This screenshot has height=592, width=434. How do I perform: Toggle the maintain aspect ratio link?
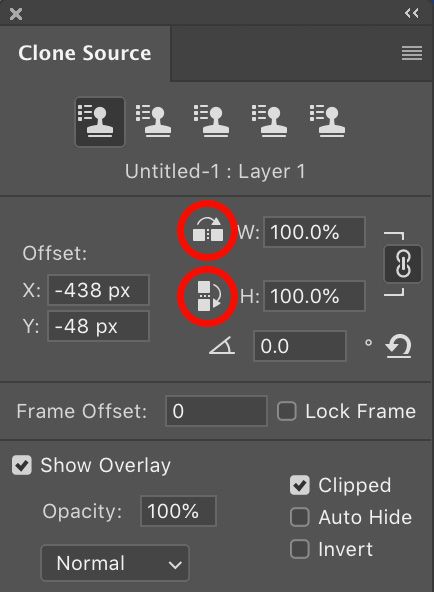403,264
